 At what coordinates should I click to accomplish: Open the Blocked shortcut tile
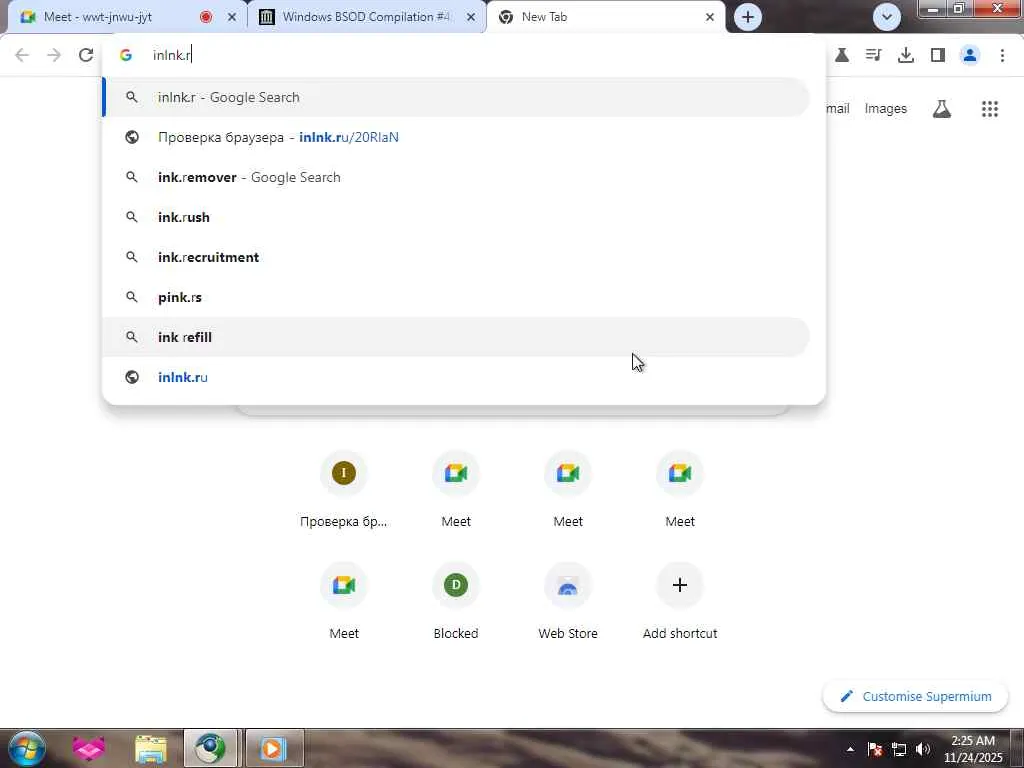pyautogui.click(x=456, y=601)
